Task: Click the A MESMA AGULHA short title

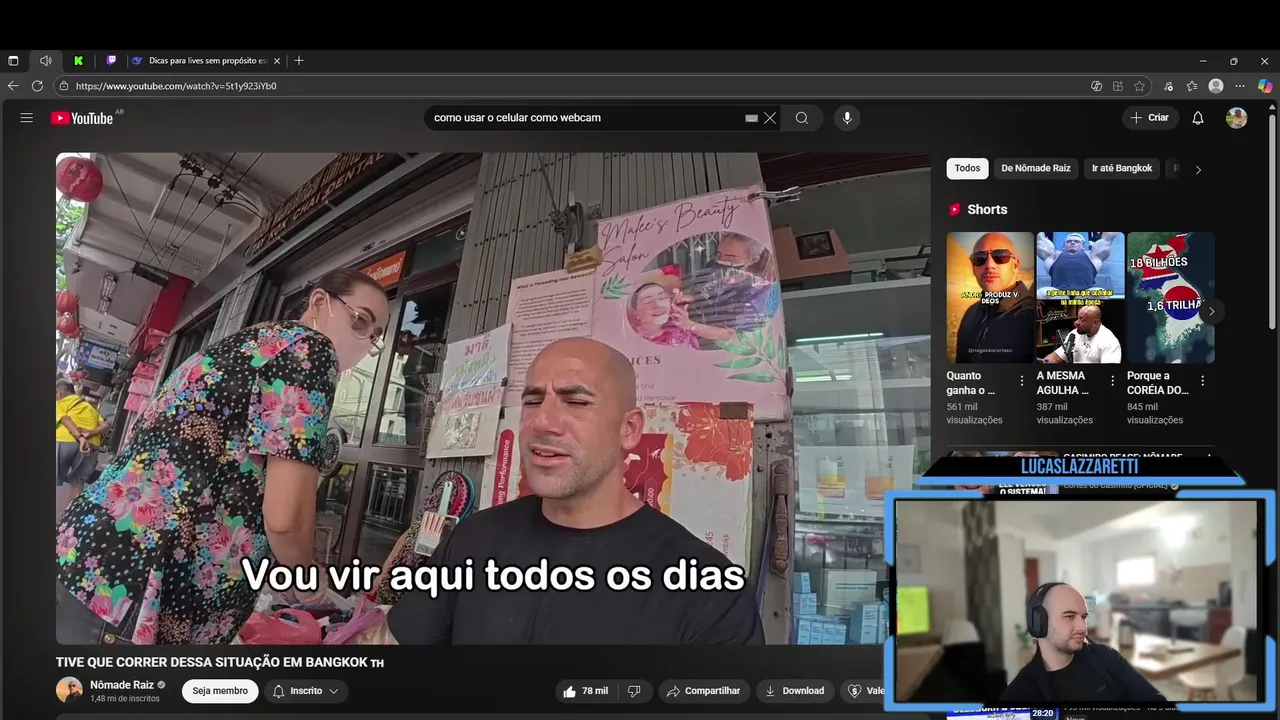Action: tap(1063, 383)
